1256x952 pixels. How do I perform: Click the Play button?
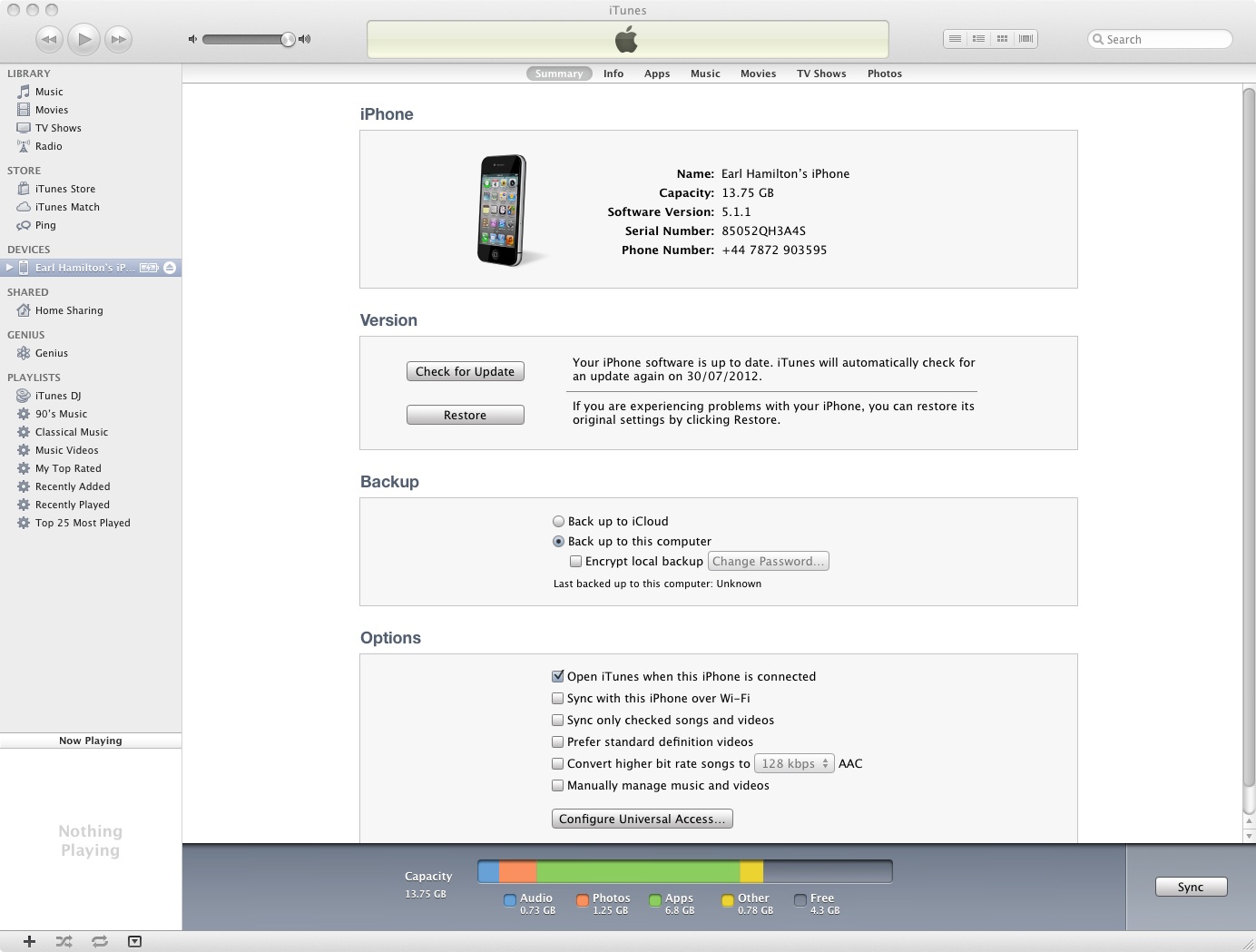point(84,39)
